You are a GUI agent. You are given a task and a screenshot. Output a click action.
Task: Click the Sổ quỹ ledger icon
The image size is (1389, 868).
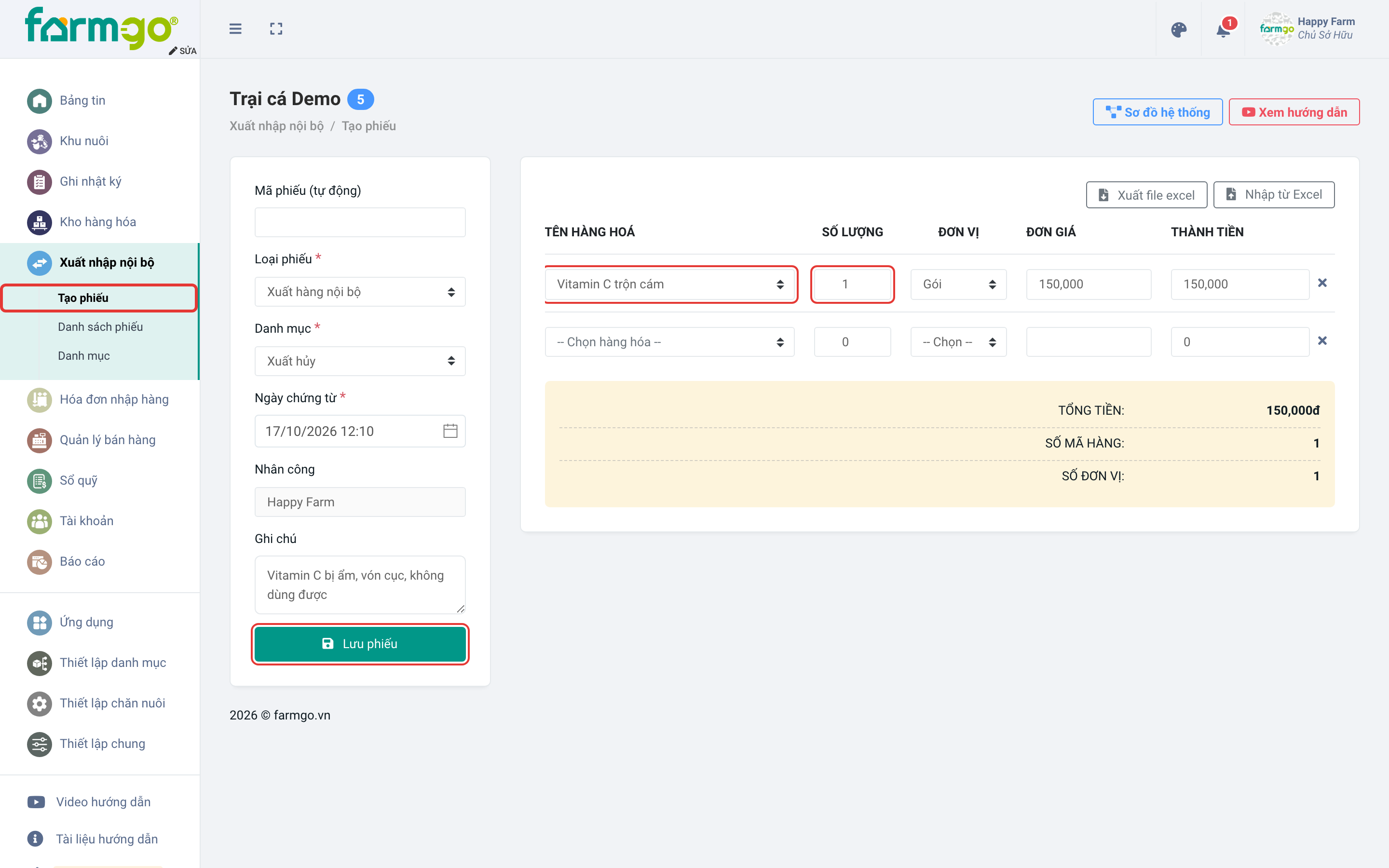coord(39,481)
